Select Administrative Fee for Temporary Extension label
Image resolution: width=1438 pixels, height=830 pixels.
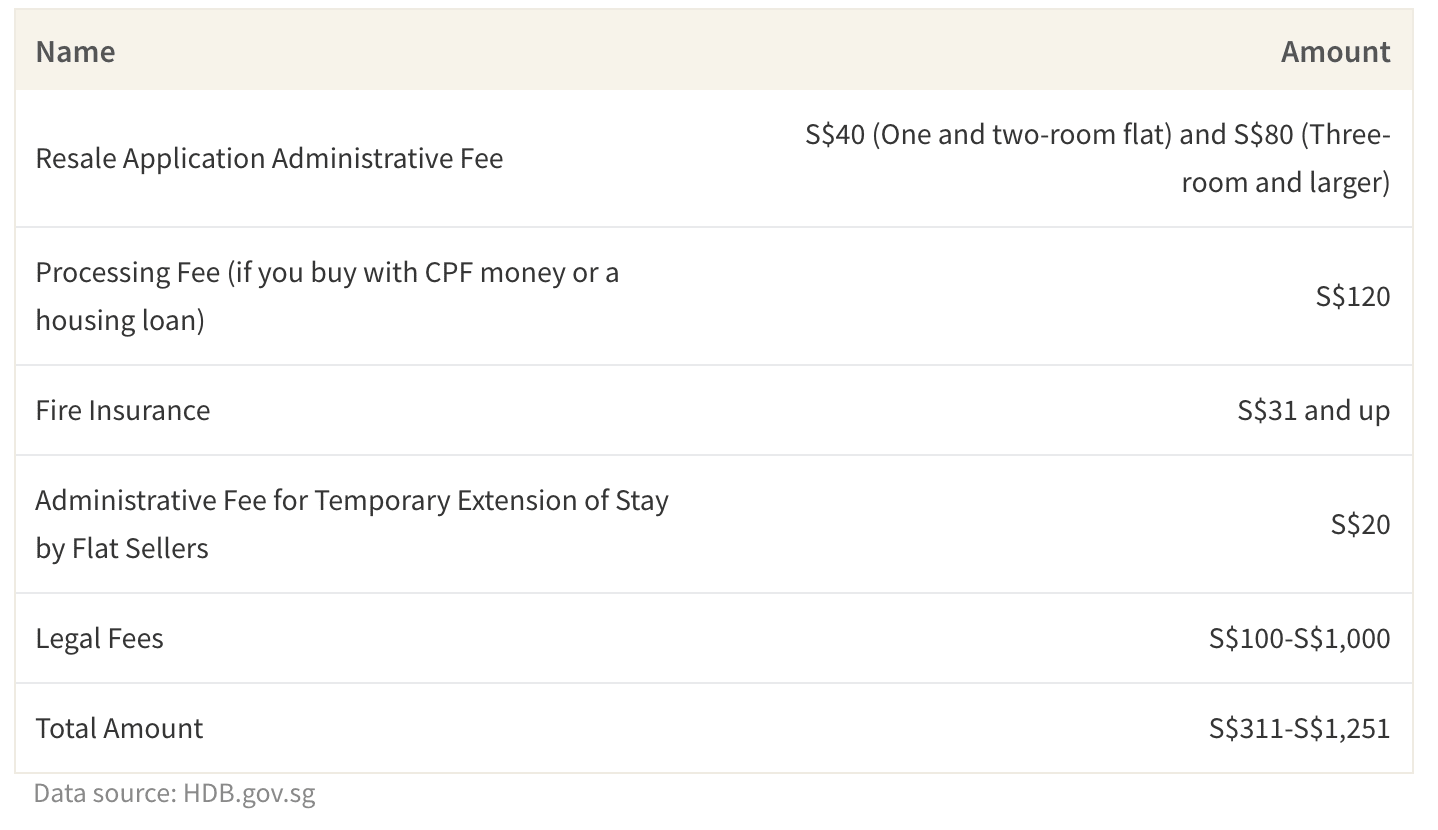coord(352,524)
